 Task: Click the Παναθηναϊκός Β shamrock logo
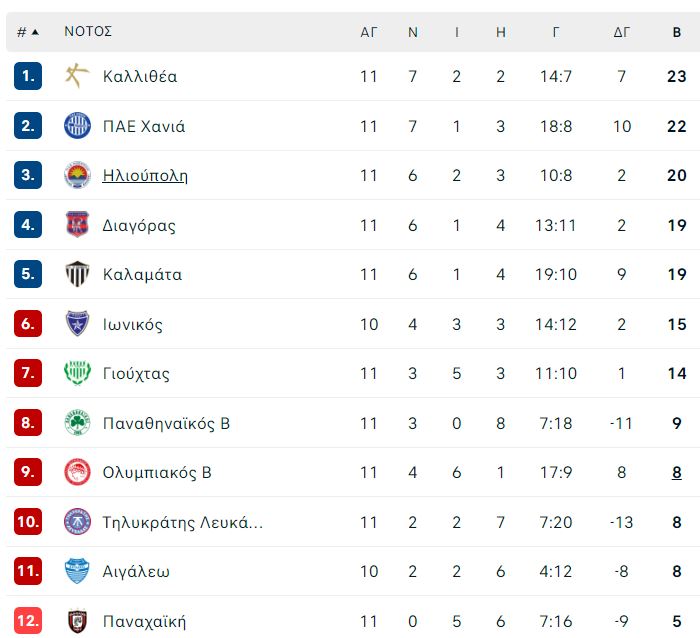tap(77, 422)
